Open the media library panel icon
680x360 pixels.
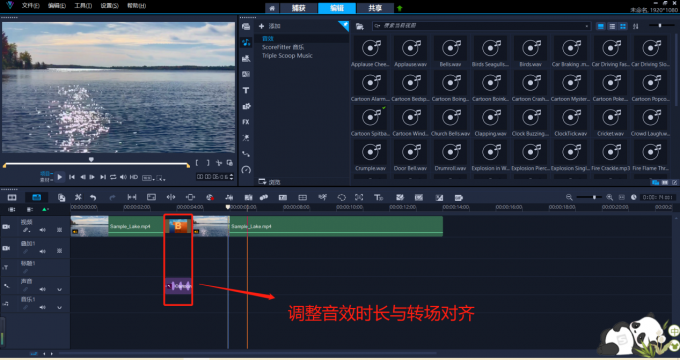click(x=246, y=27)
